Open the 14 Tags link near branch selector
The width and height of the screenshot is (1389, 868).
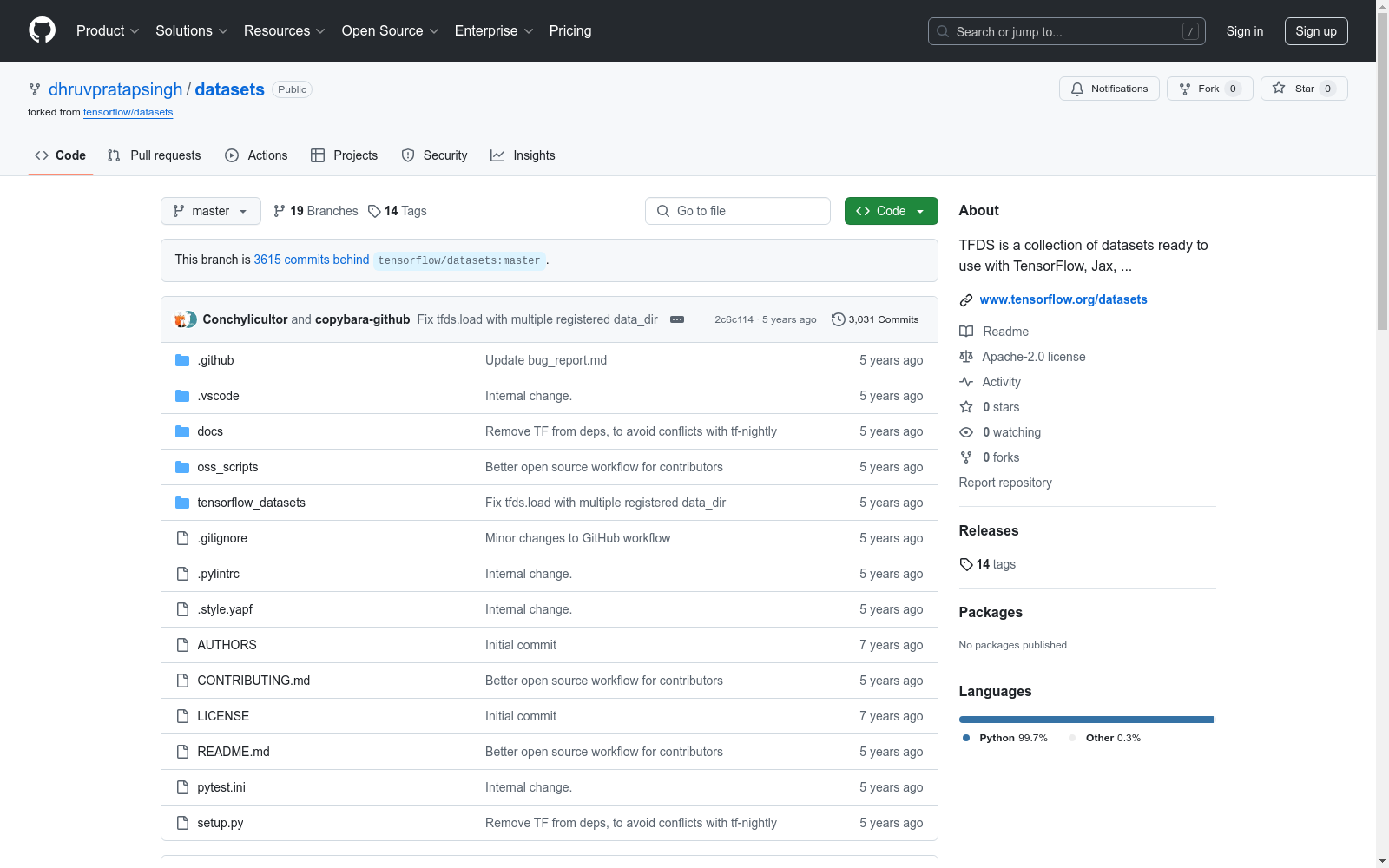pyautogui.click(x=397, y=211)
